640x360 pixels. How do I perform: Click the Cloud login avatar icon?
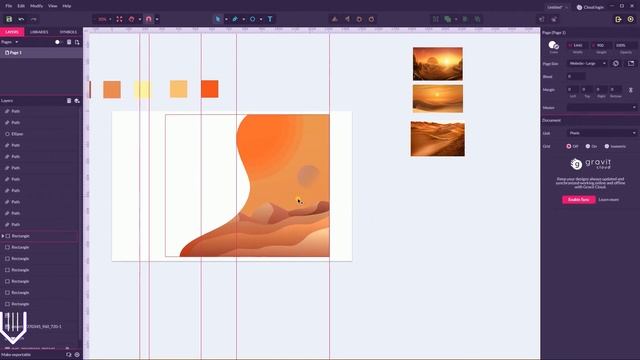click(579, 7)
